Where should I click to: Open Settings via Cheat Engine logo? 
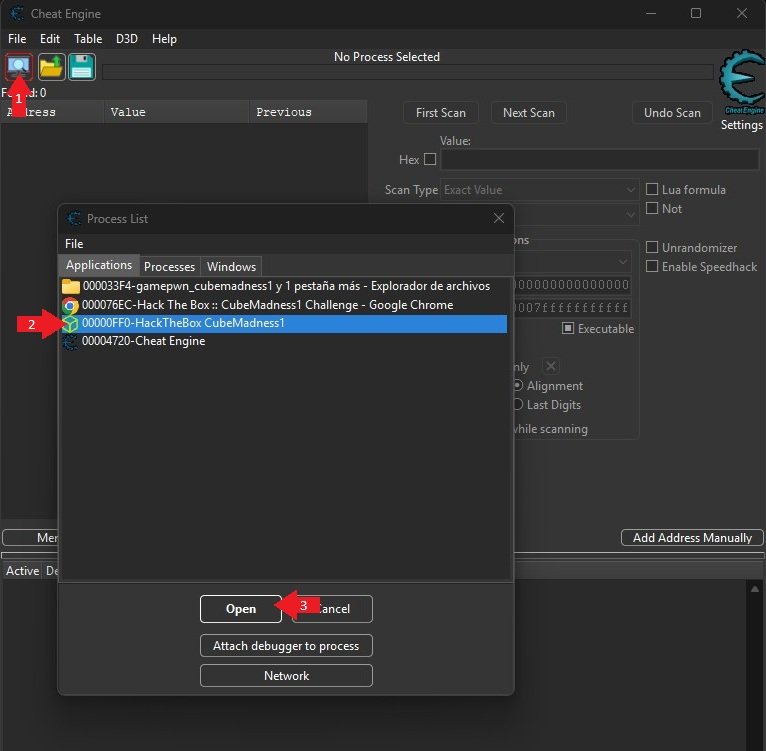[742, 81]
